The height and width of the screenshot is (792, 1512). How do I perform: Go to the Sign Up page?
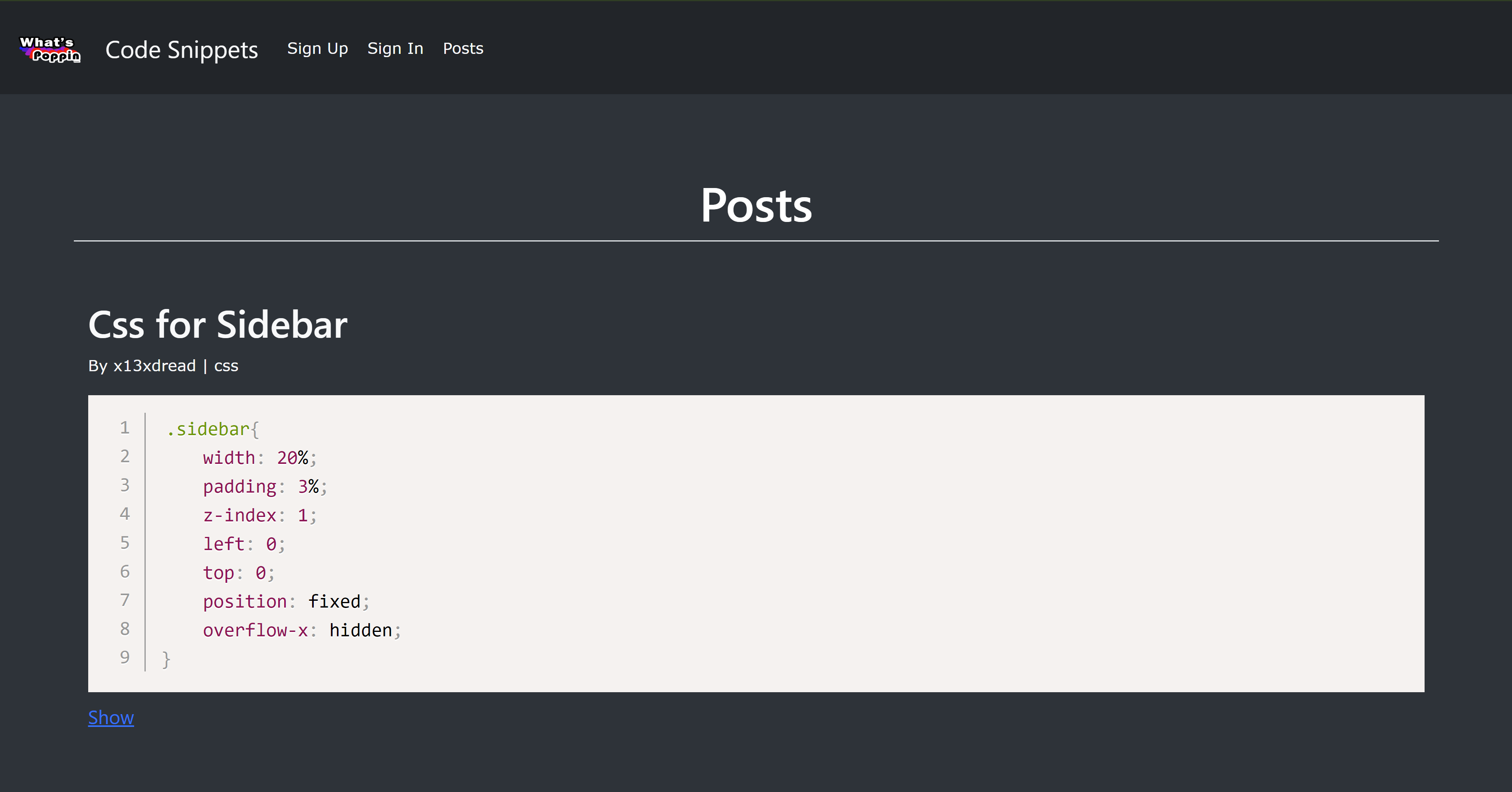click(317, 49)
